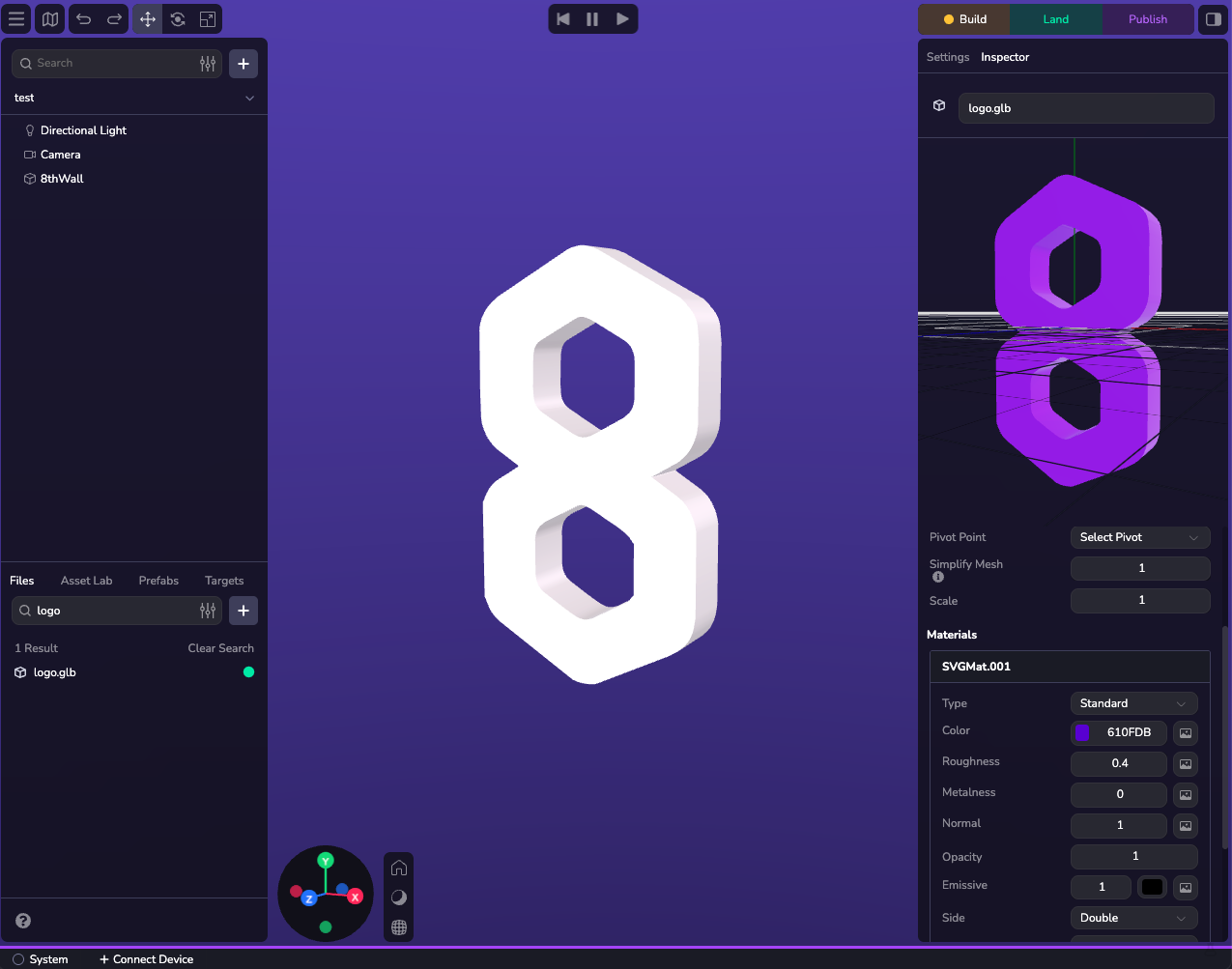The width and height of the screenshot is (1232, 969).
Task: Open the help question mark icon
Action: (23, 921)
